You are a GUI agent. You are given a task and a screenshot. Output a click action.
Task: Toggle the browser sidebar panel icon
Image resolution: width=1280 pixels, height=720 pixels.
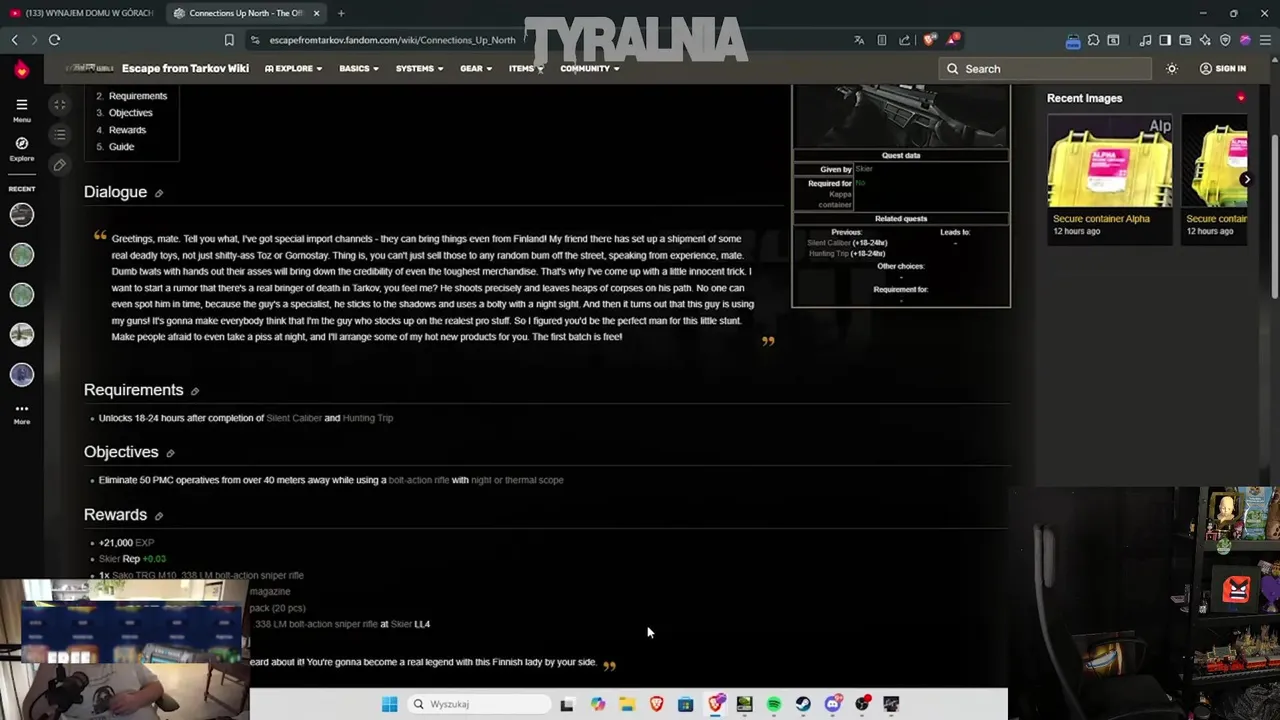1165,40
